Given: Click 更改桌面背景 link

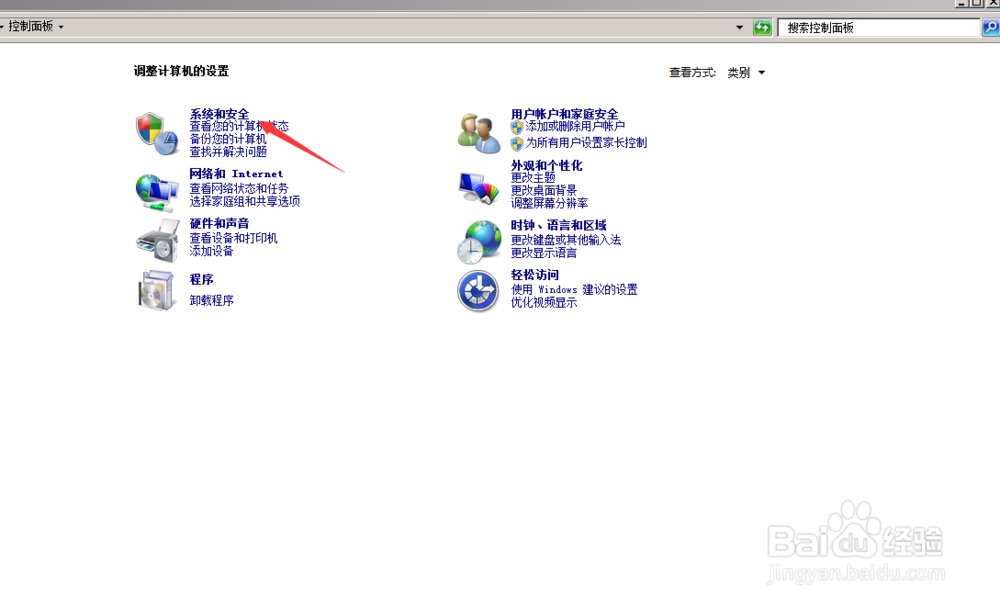Looking at the screenshot, I should pyautogui.click(x=543, y=191).
